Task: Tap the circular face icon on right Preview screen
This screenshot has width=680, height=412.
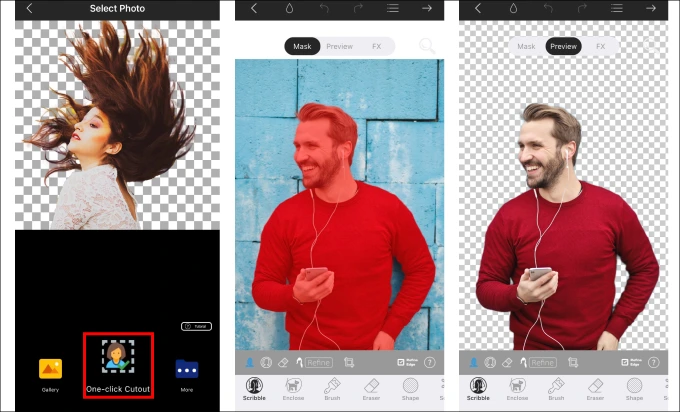Action: (x=490, y=363)
